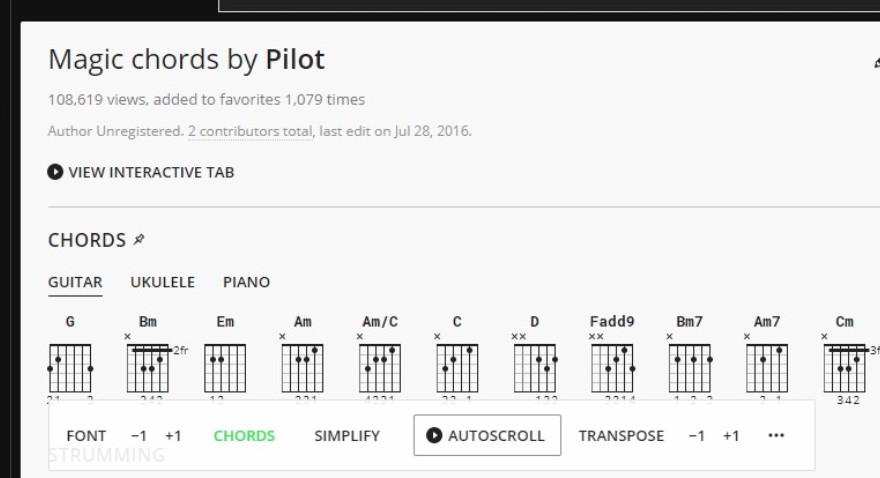The width and height of the screenshot is (880, 478).
Task: Toggle the SIMPLIFY chords option
Action: [347, 436]
